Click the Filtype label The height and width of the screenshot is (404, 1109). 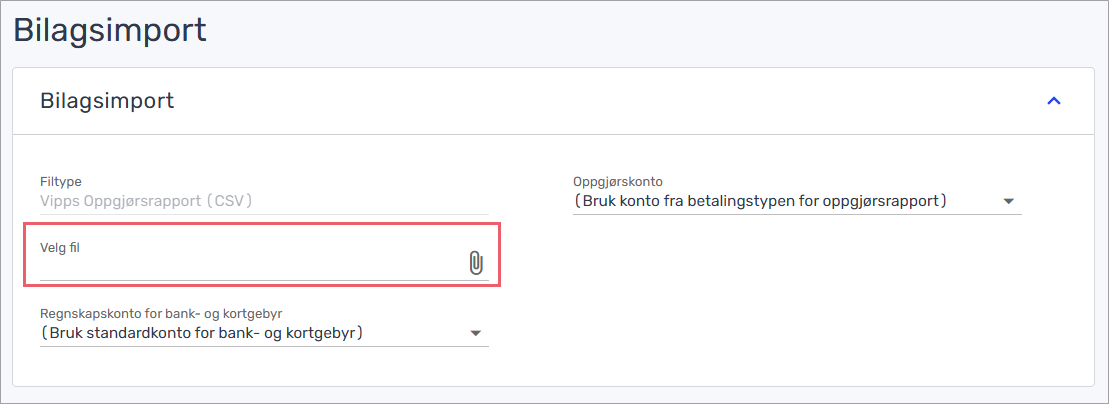[x=56, y=183]
